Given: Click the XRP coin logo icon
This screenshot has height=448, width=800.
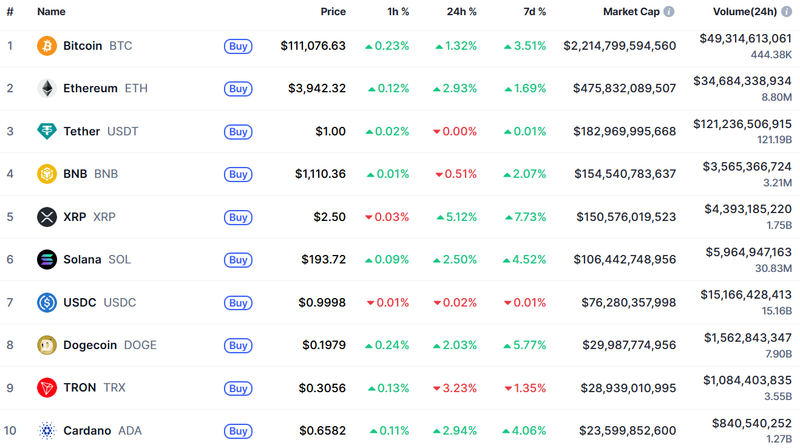Looking at the screenshot, I should pyautogui.click(x=47, y=217).
